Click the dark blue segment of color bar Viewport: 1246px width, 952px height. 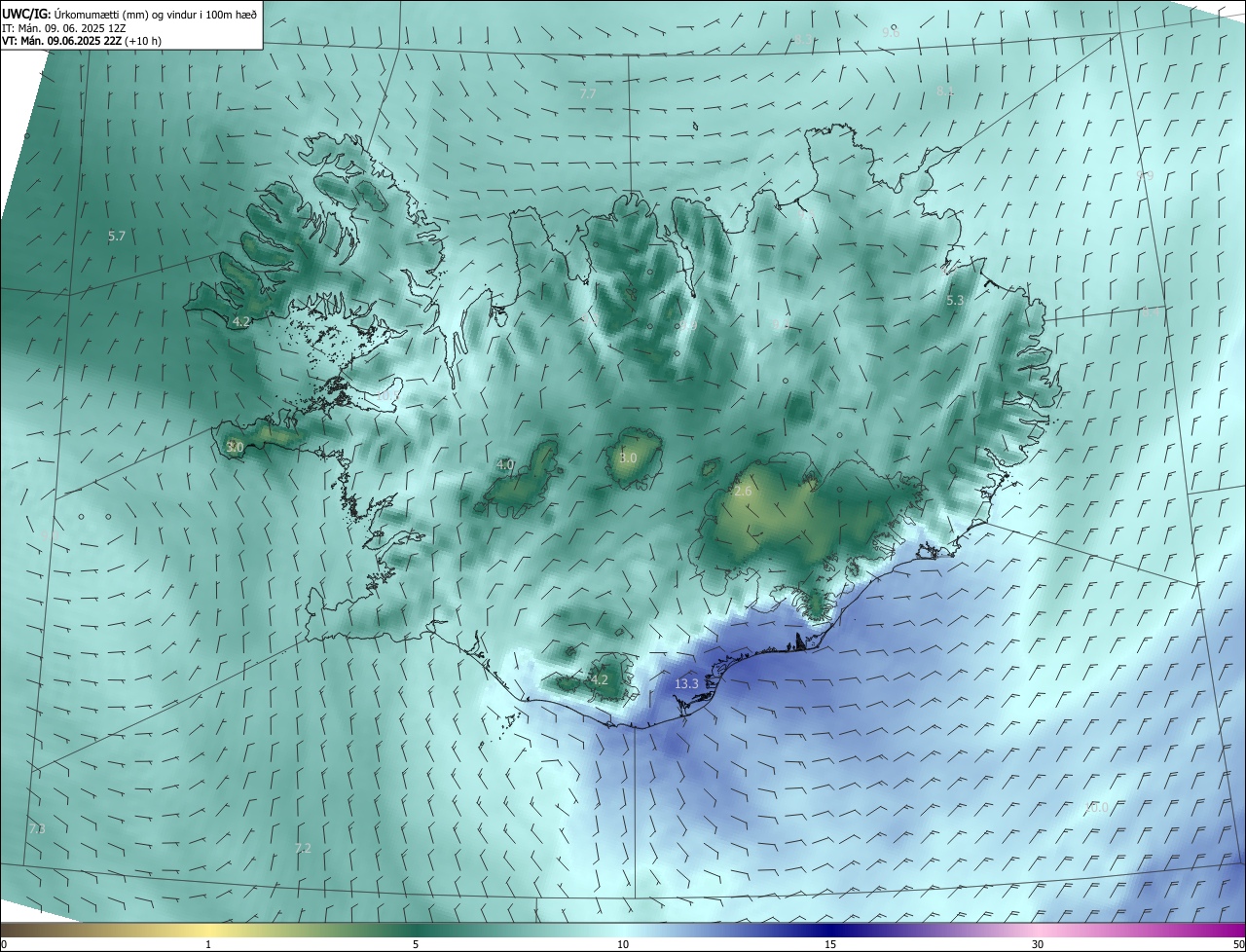(x=830, y=930)
